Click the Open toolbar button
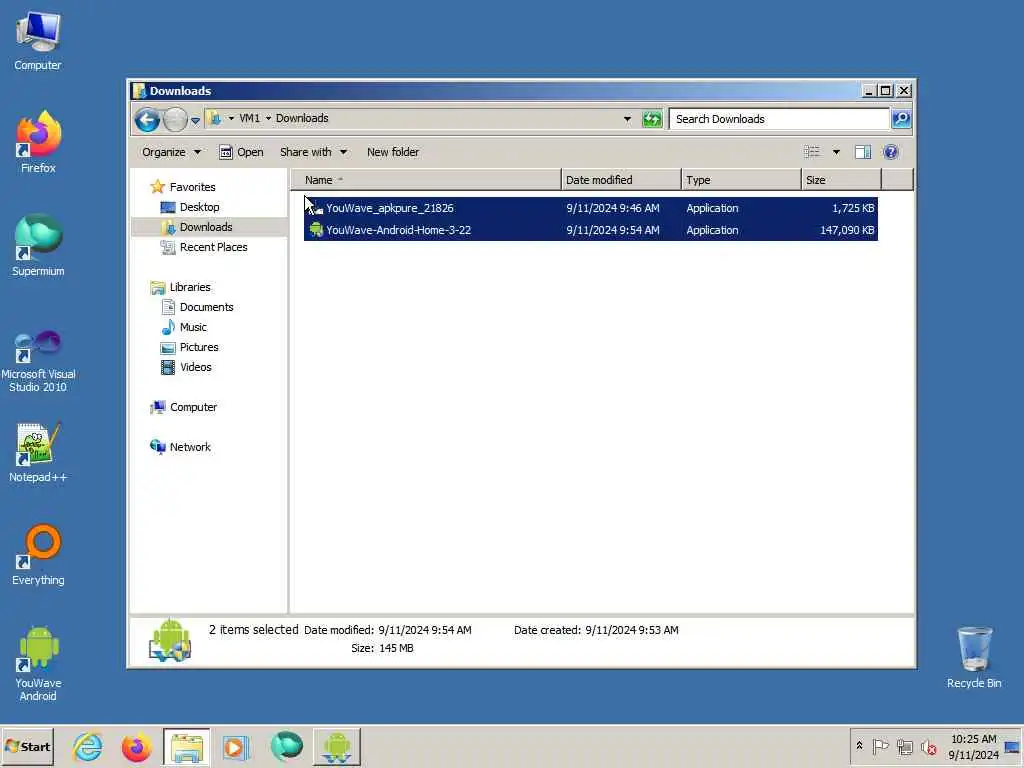 [x=241, y=152]
